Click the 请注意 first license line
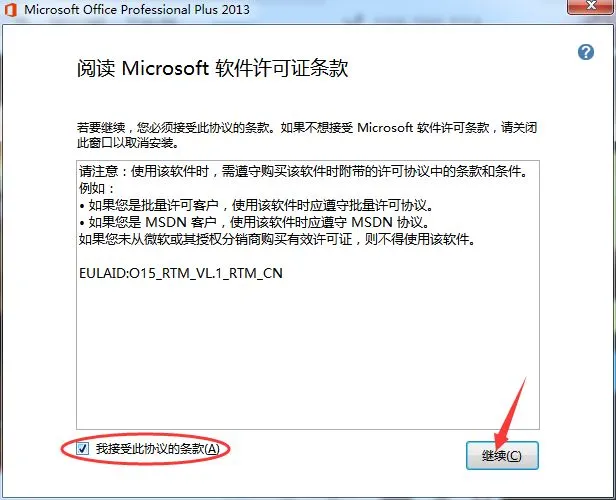 click(x=304, y=171)
